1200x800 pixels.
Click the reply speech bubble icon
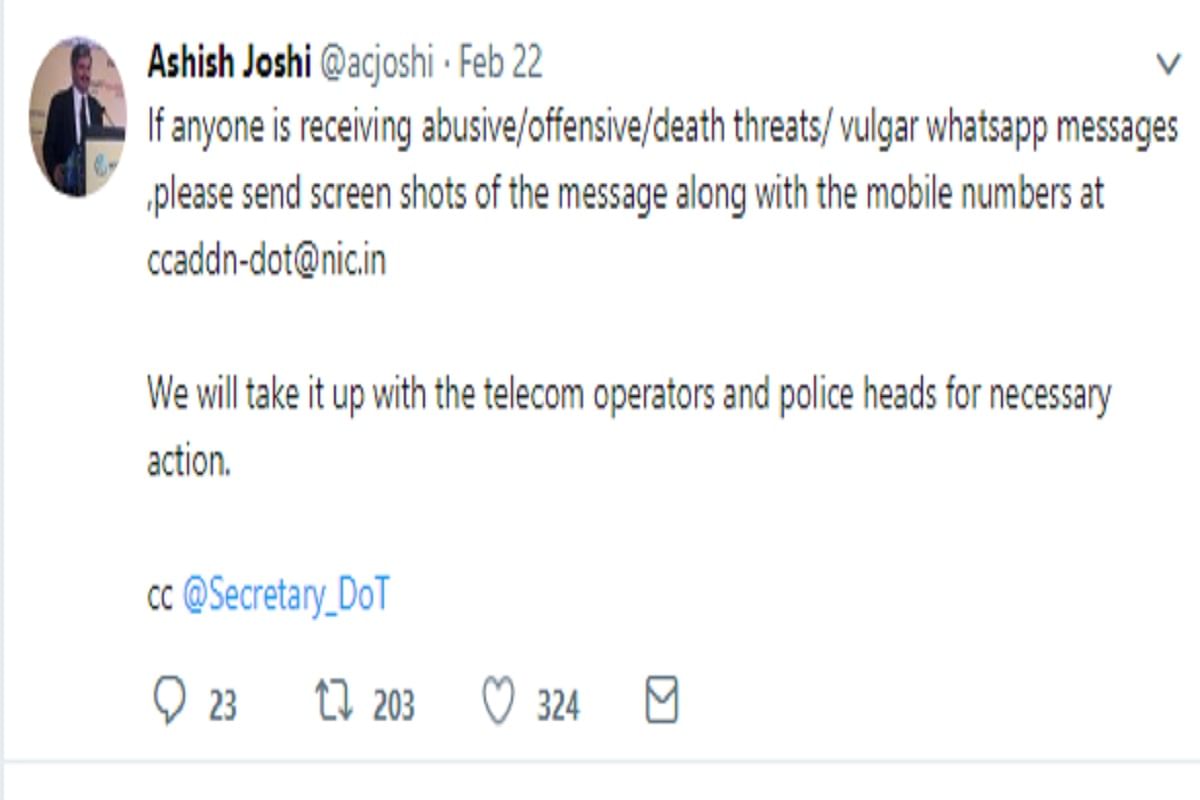pos(173,702)
